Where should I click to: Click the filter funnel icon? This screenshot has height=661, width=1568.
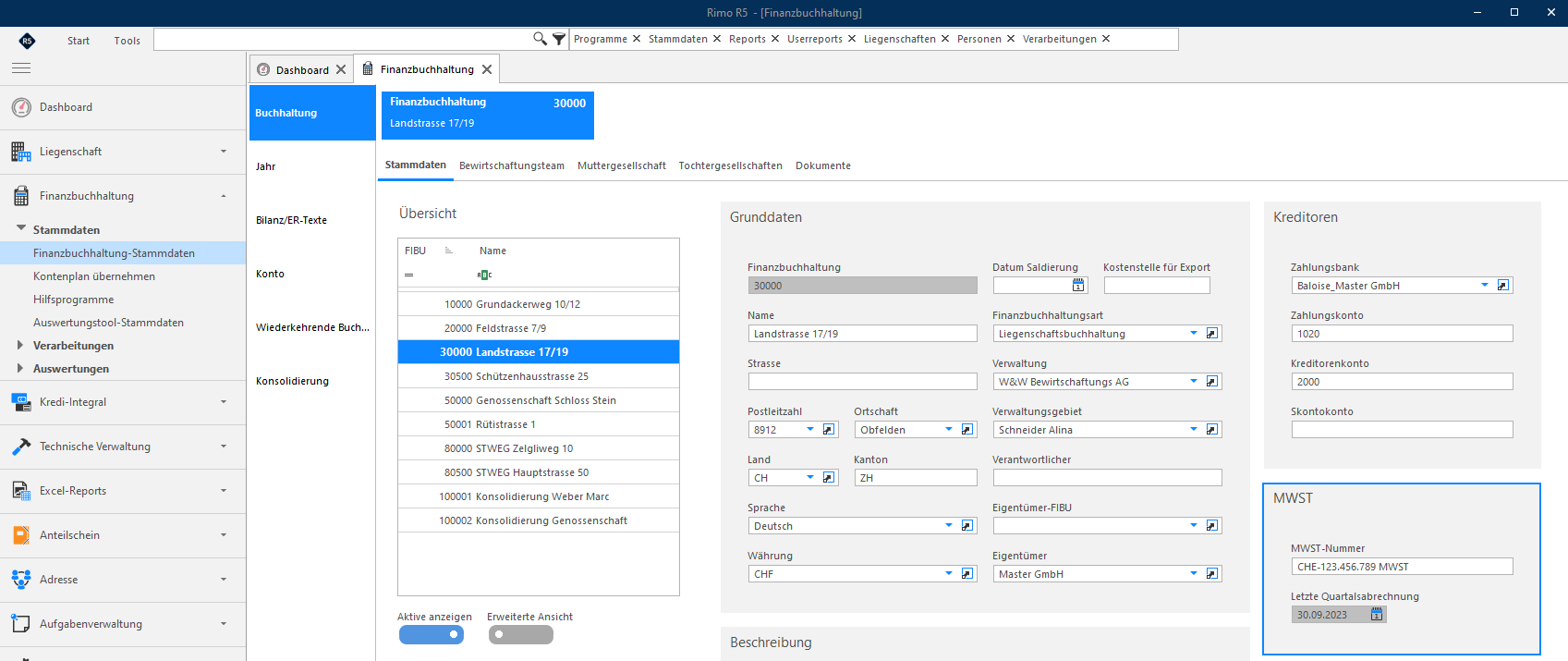click(x=559, y=39)
